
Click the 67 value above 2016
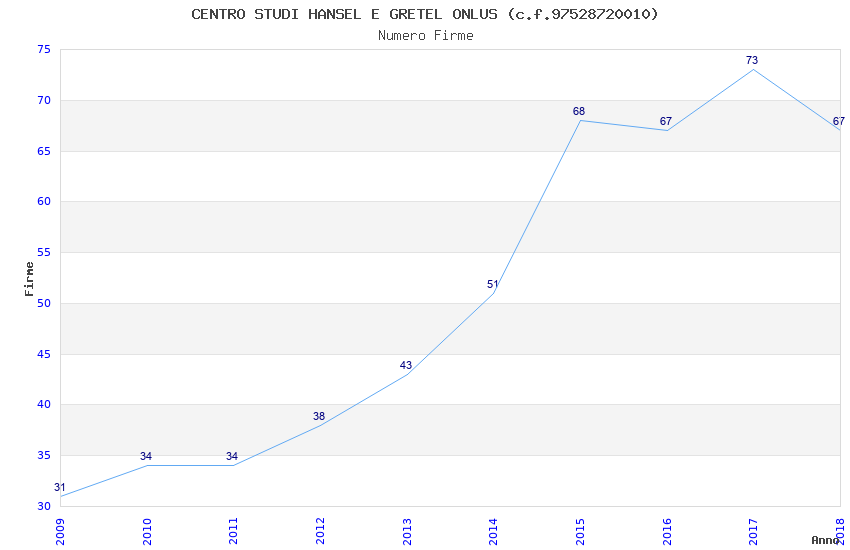pos(666,121)
